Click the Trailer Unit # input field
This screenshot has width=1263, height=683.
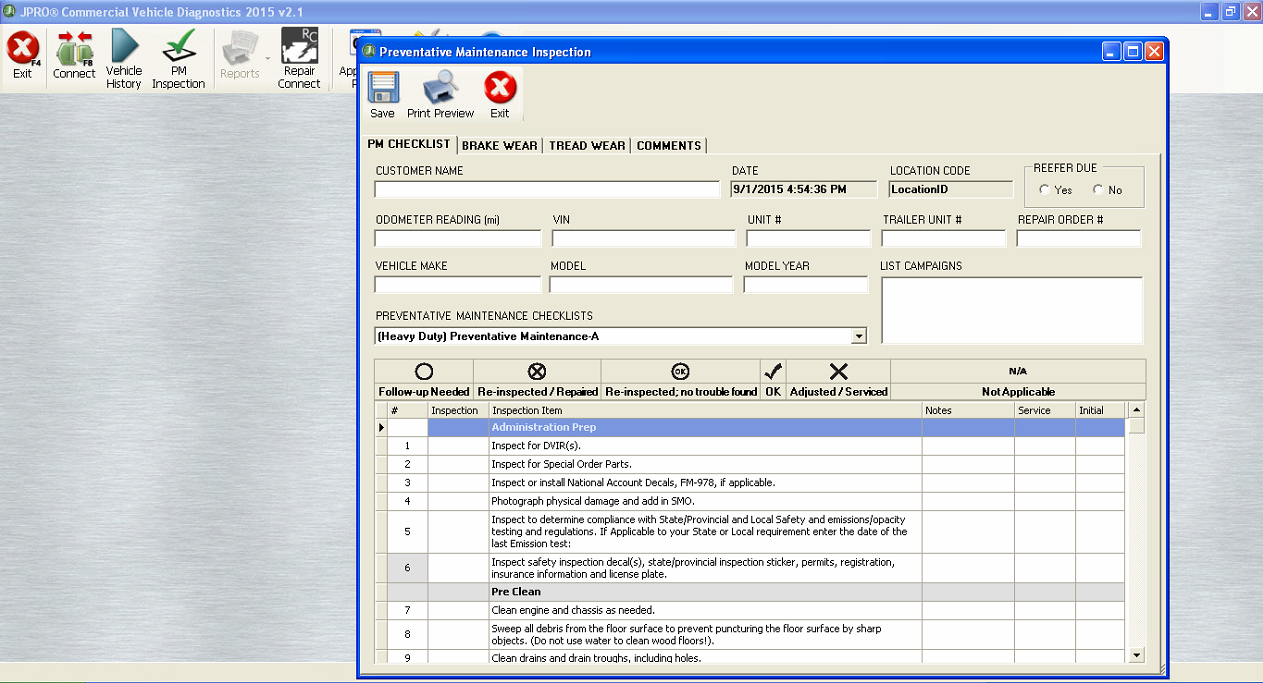(x=944, y=238)
